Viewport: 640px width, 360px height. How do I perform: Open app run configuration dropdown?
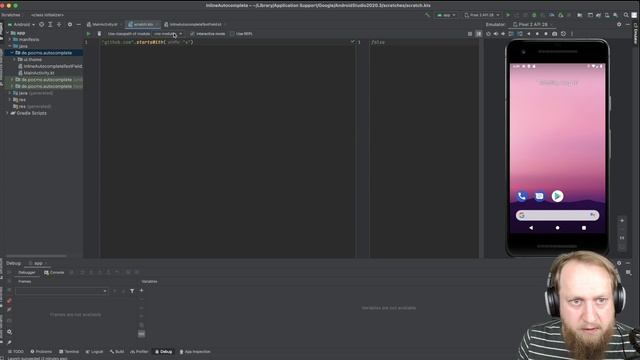pos(447,15)
